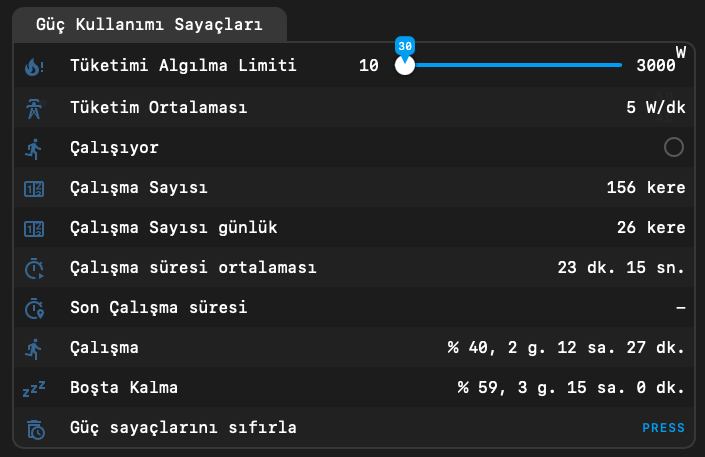Viewport: 705px width, 457px height.
Task: Click PRESS to reset power counters
Action: click(x=663, y=428)
